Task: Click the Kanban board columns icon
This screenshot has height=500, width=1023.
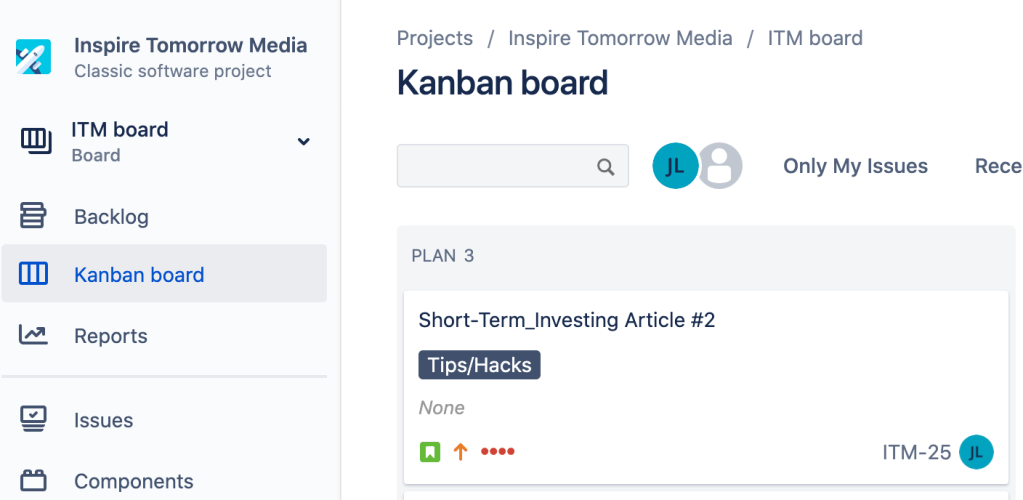Action: point(33,274)
